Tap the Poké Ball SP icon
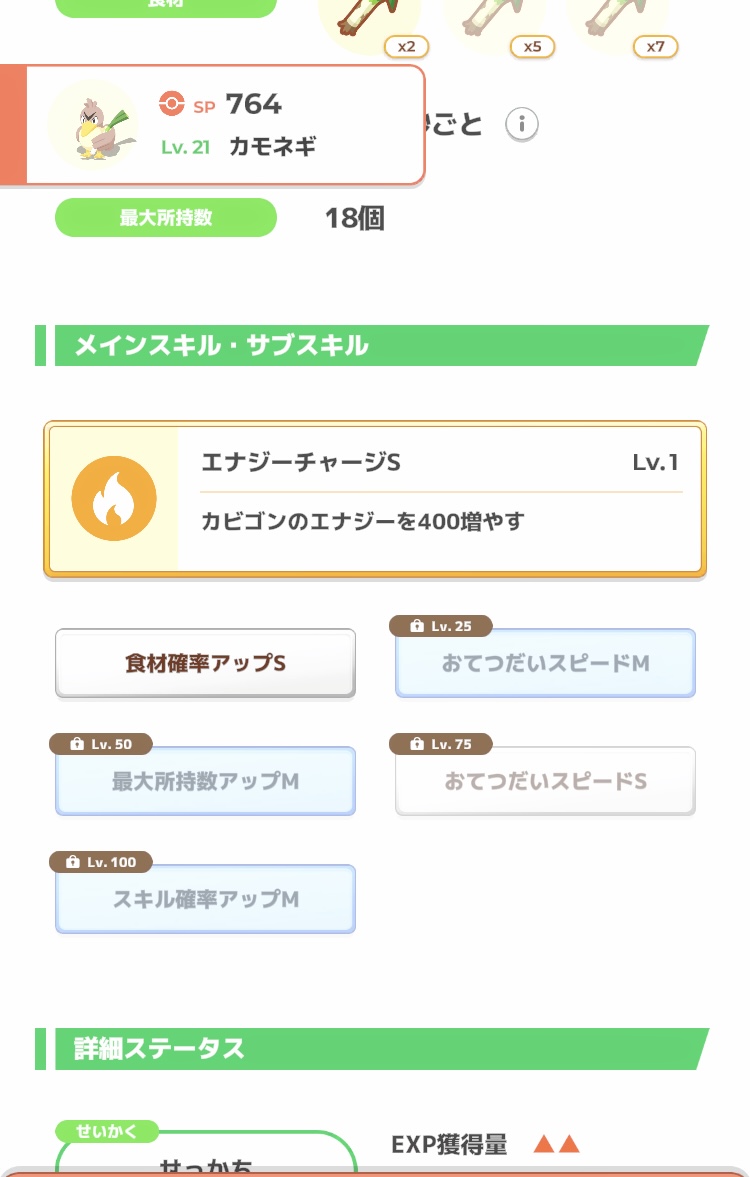 click(172, 103)
